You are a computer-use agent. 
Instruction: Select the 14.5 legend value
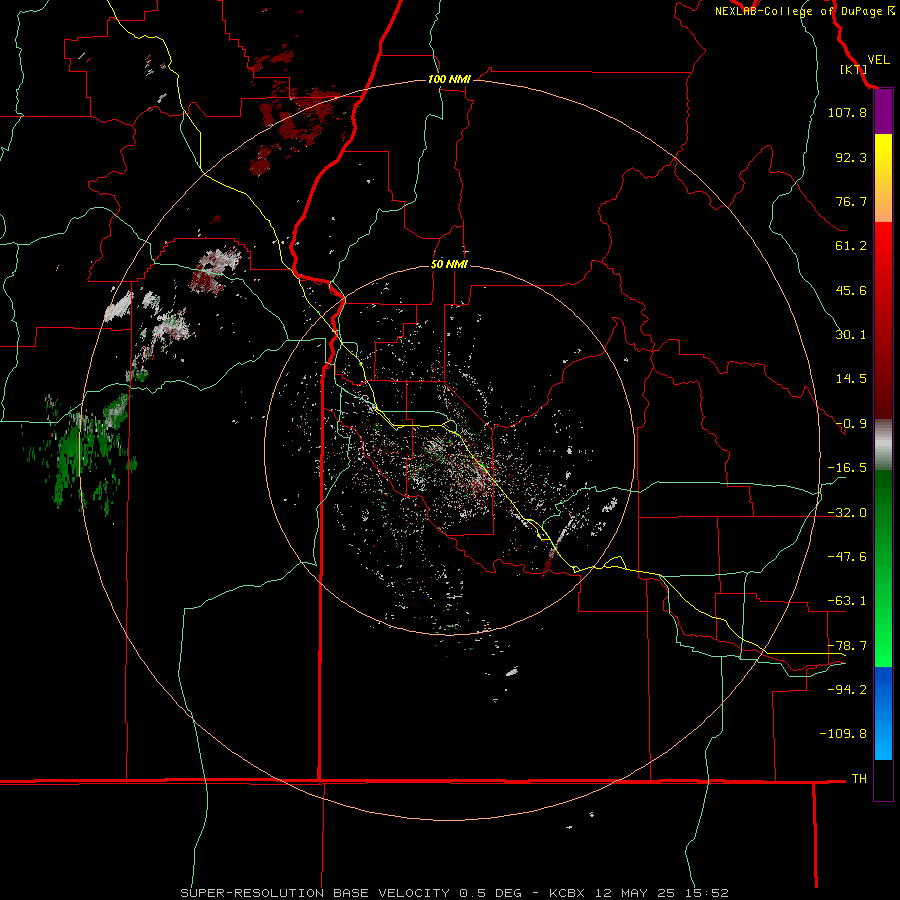tap(851, 379)
